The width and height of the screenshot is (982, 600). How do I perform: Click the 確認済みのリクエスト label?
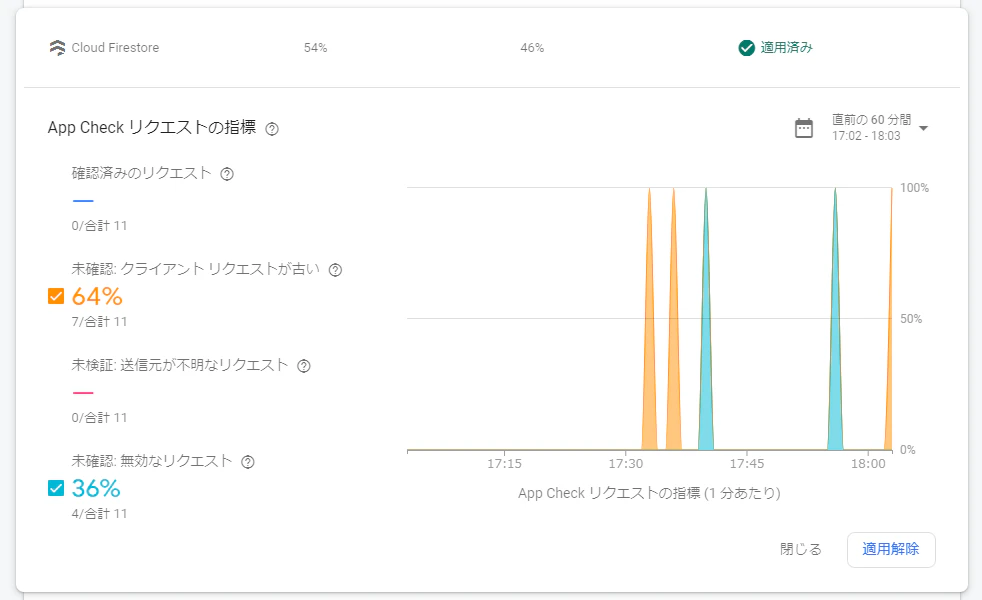[142, 173]
